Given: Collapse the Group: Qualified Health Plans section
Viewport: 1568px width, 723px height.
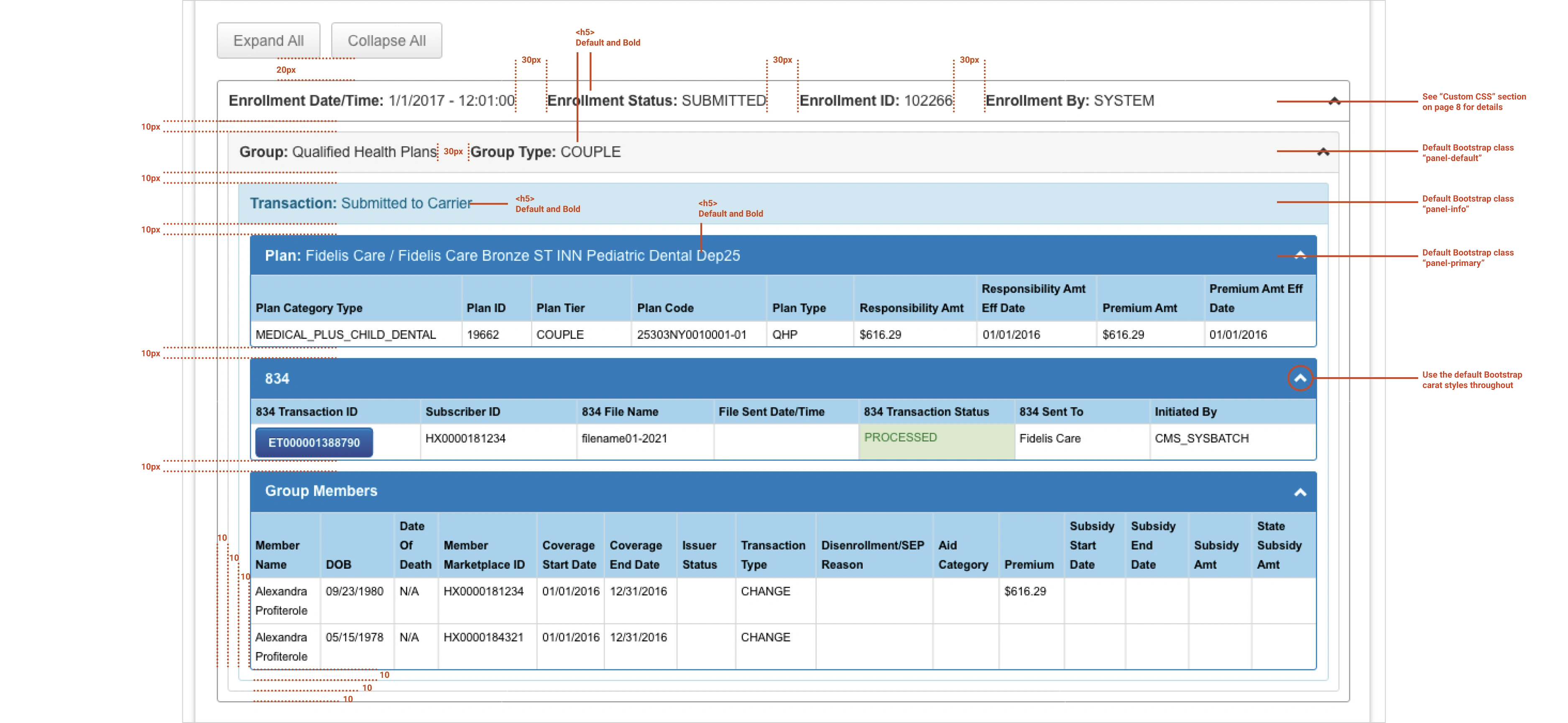Looking at the screenshot, I should pos(1323,152).
